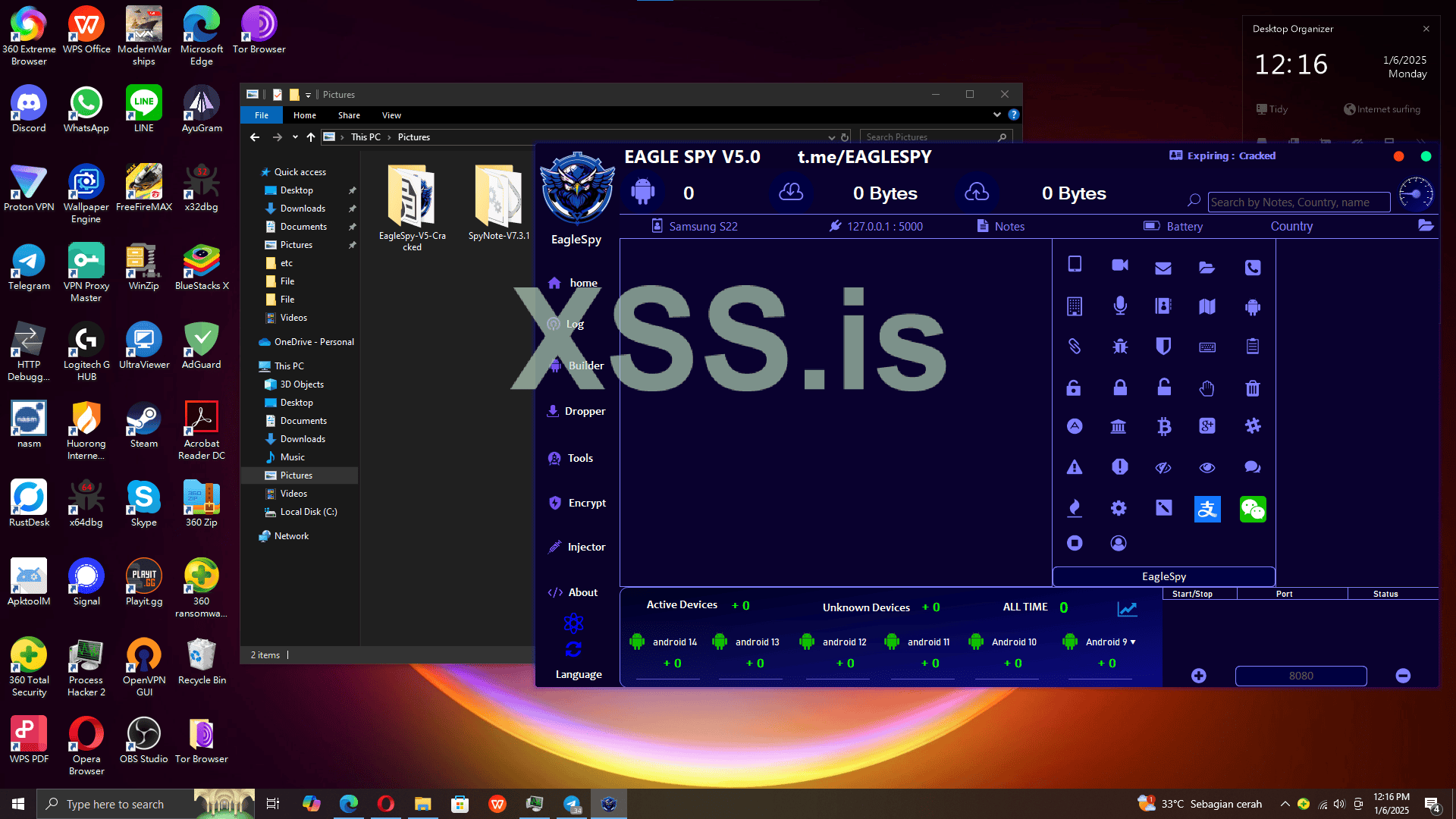Toggle the green status dot on title bar
This screenshot has width=1456, height=819.
[x=1426, y=156]
